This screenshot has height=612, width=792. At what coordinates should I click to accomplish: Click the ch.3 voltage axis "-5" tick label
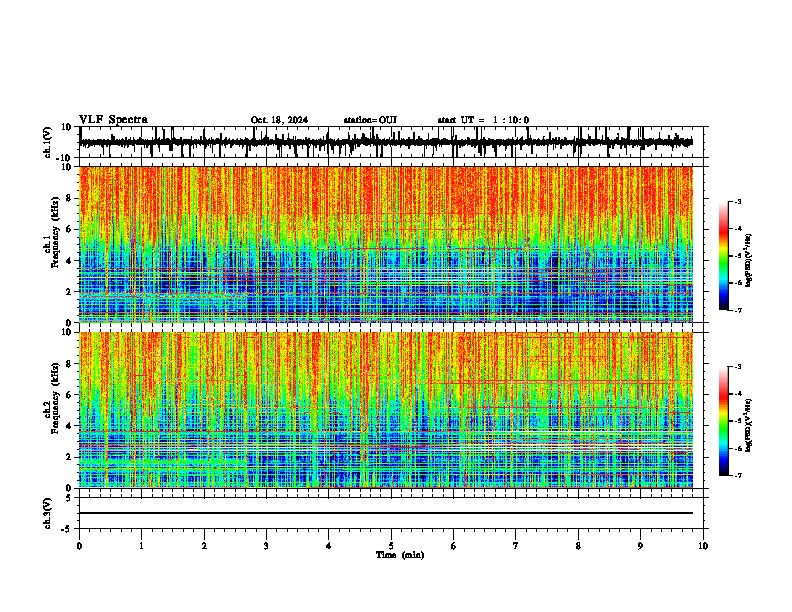click(67, 529)
